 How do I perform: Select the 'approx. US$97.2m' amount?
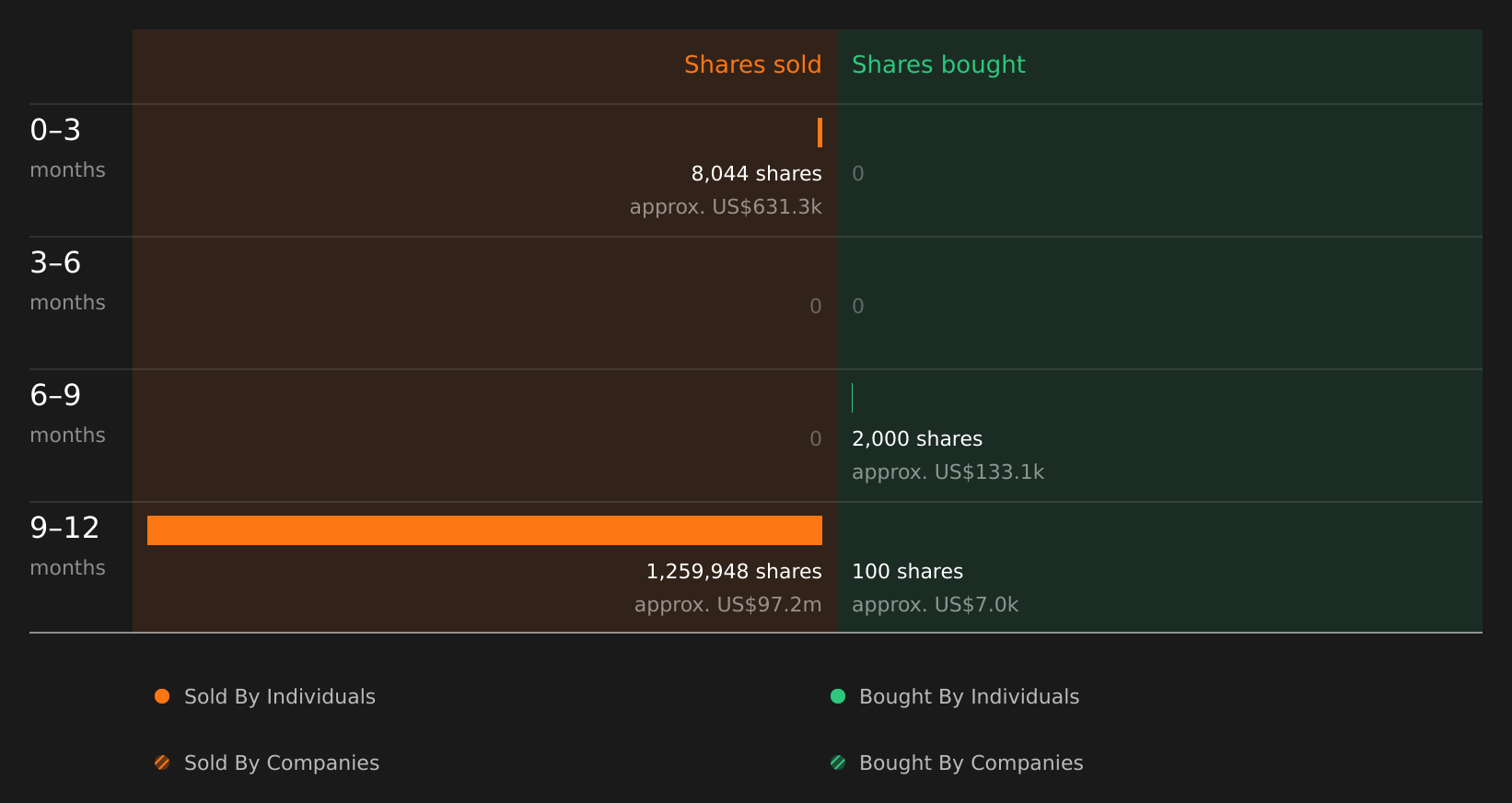click(x=728, y=604)
